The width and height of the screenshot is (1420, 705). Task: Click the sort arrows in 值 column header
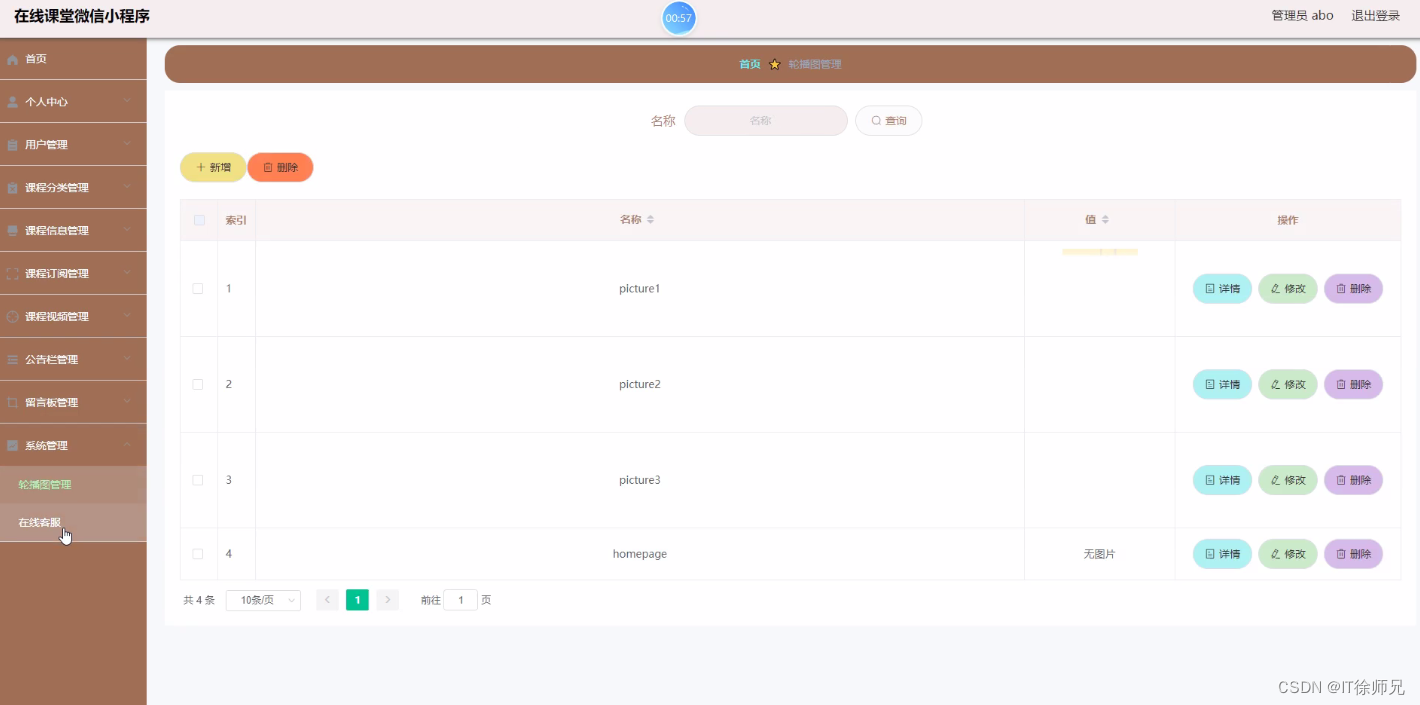1105,220
